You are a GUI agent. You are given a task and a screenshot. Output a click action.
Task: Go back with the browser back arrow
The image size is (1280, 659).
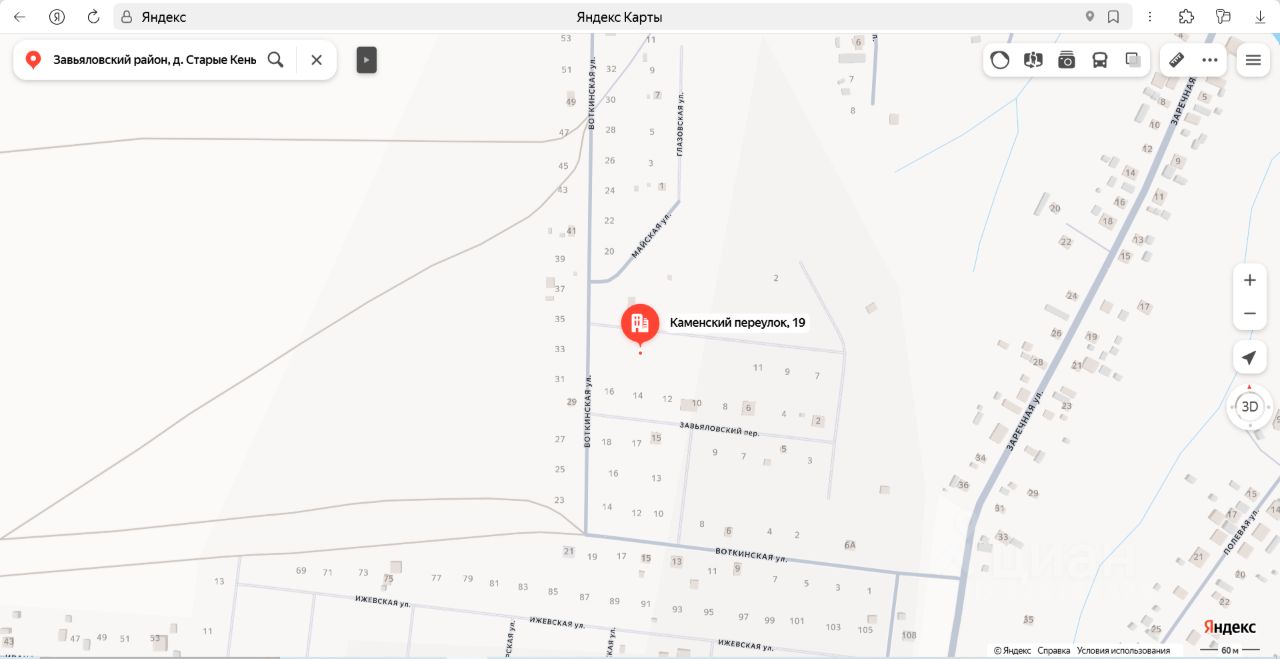click(x=19, y=17)
